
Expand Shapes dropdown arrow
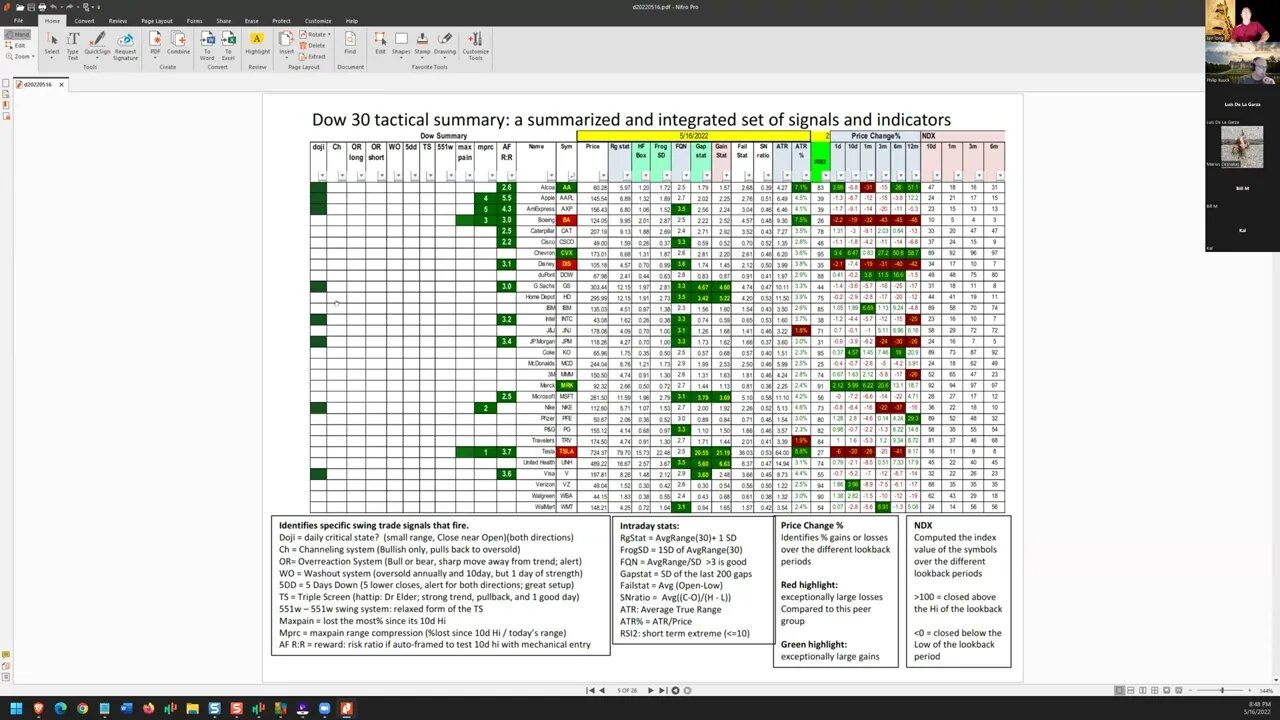click(401, 57)
